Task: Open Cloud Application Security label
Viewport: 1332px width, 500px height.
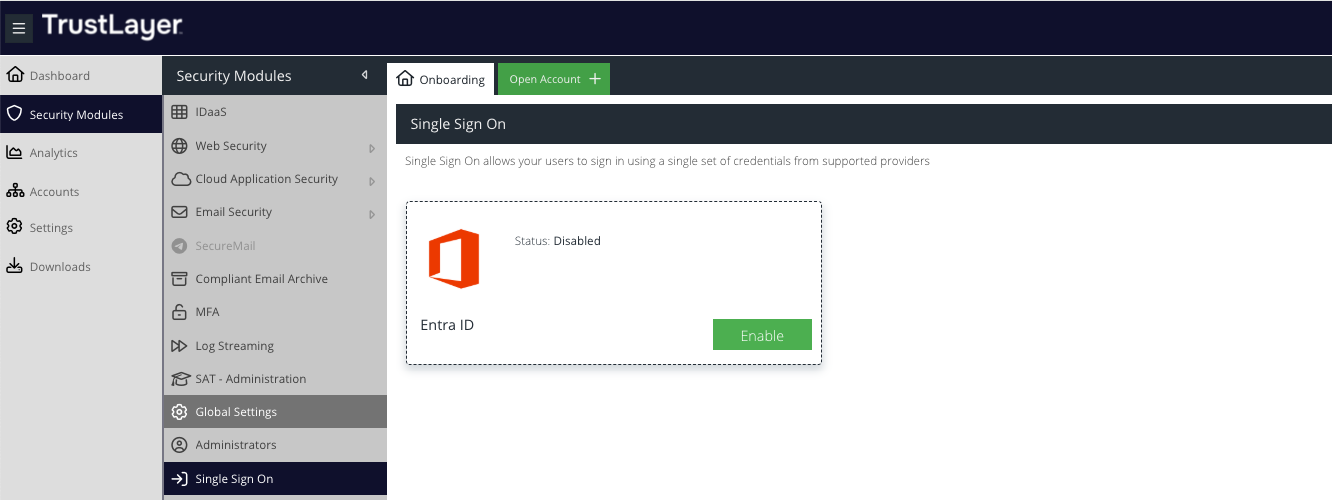Action: coord(267,179)
